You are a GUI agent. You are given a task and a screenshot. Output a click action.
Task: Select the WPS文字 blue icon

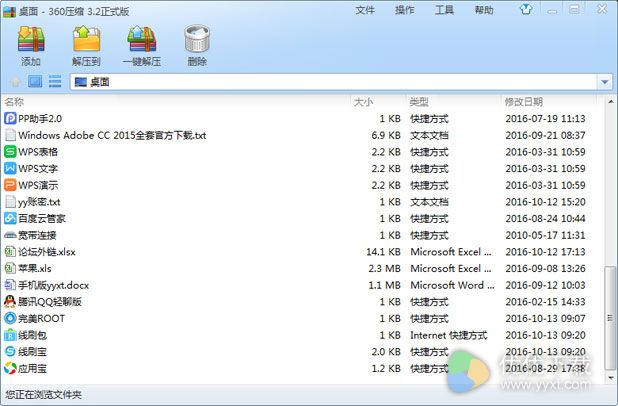tap(10, 168)
